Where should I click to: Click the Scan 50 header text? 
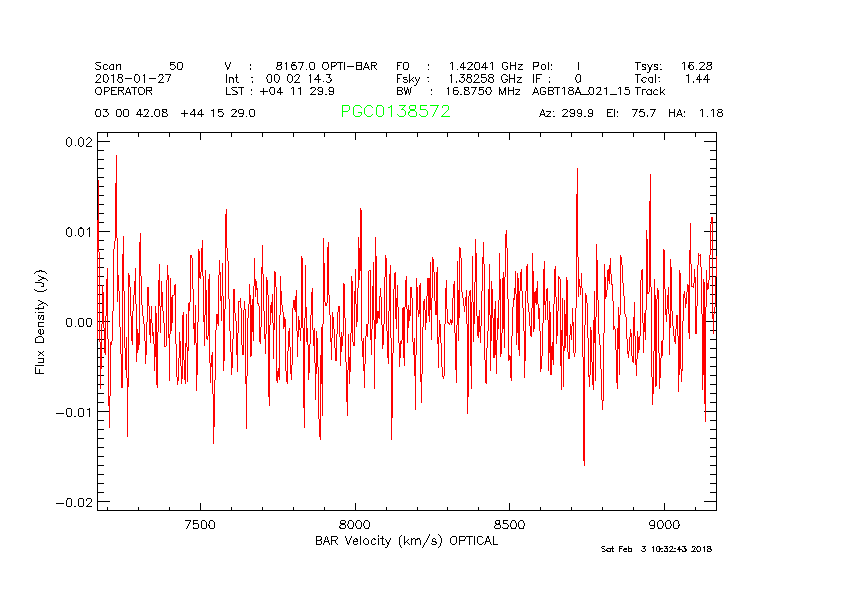(x=139, y=65)
